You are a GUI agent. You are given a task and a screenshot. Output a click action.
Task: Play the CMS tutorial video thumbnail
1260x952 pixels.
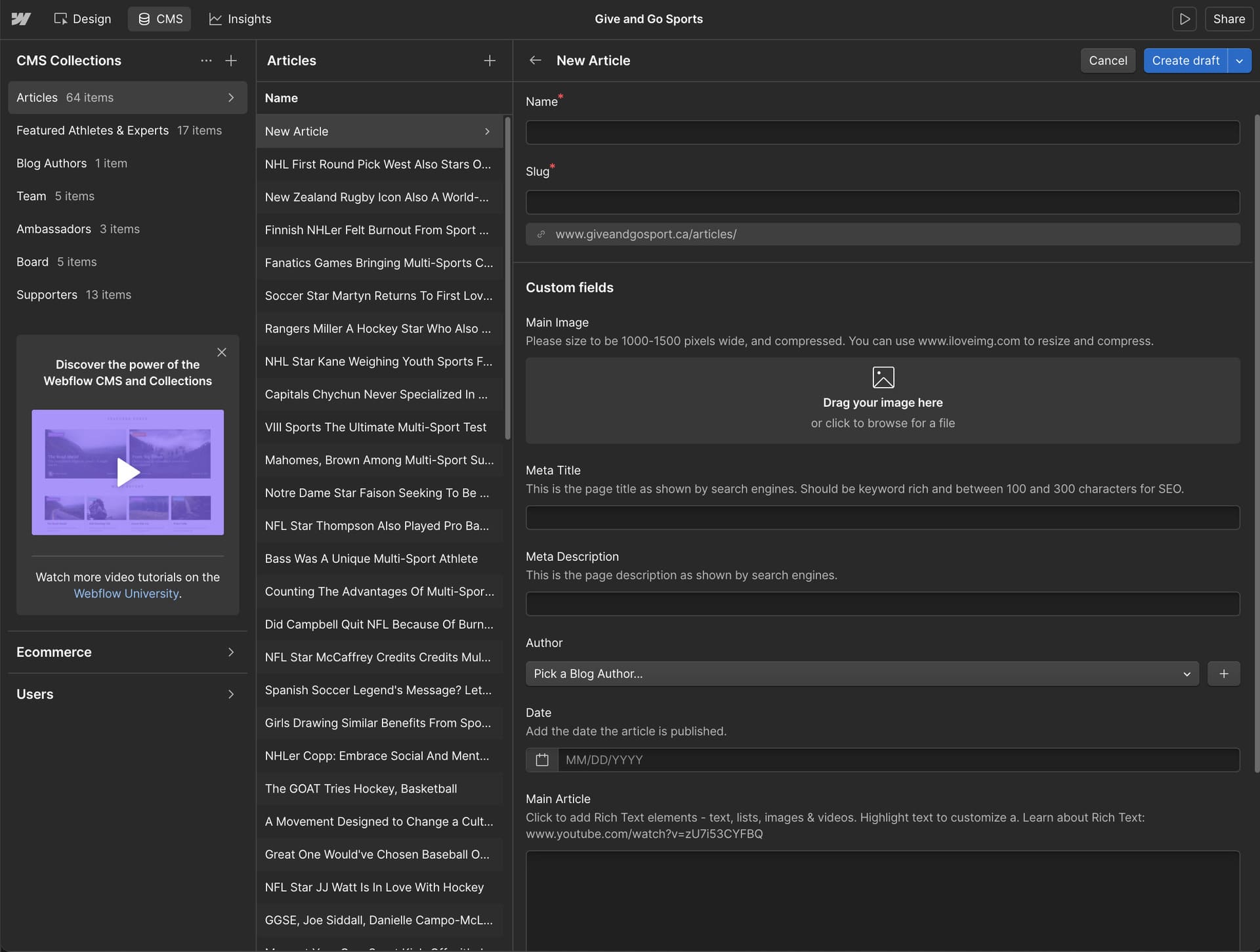[127, 472]
